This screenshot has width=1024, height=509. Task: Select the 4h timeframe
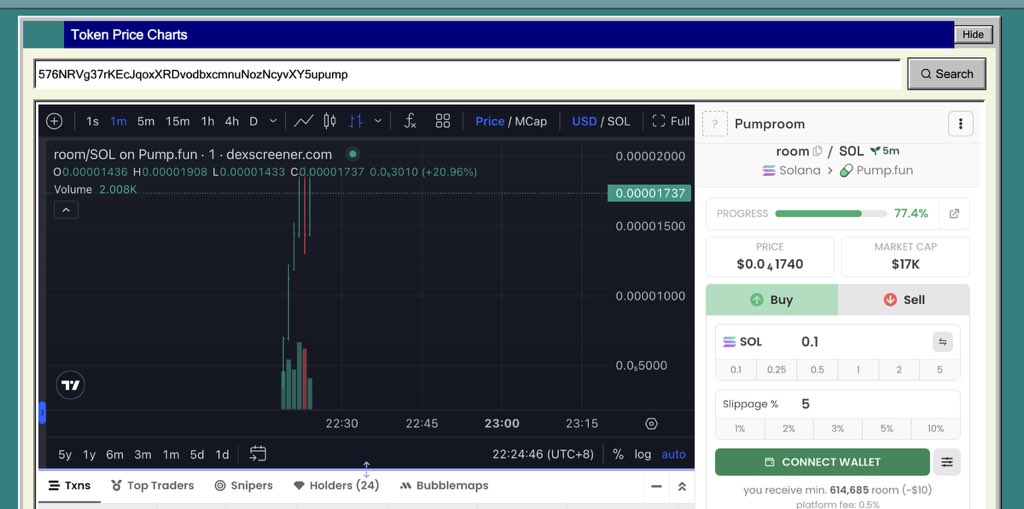232,121
